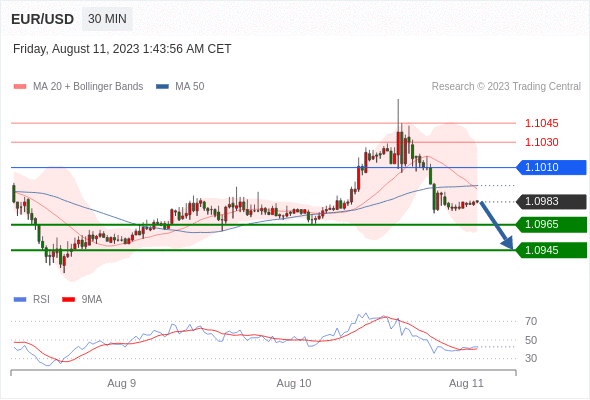Viewport: 590px width, 400px height.
Task: Click the 'MA 20 + Bollinger Bands' legend label
Action: click(x=88, y=87)
